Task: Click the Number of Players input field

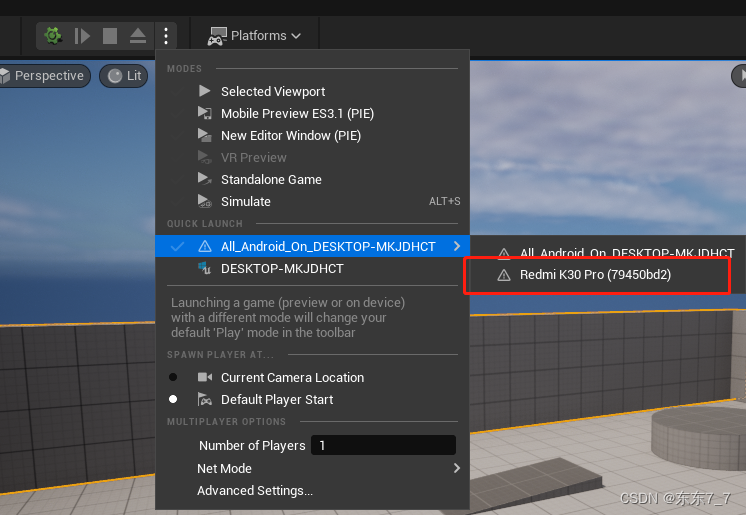Action: click(x=383, y=446)
